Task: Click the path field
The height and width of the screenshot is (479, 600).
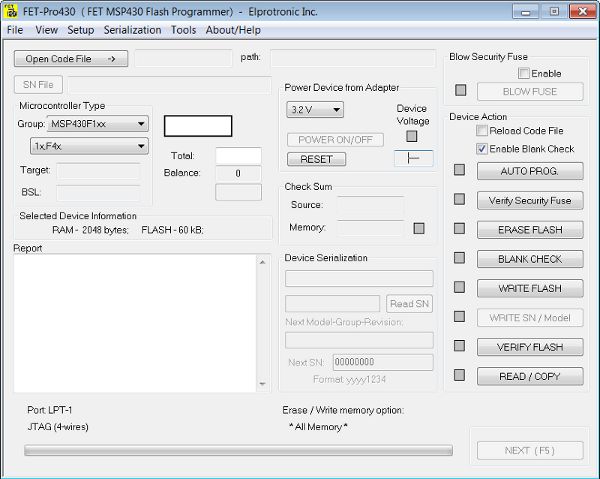Action: [353, 59]
